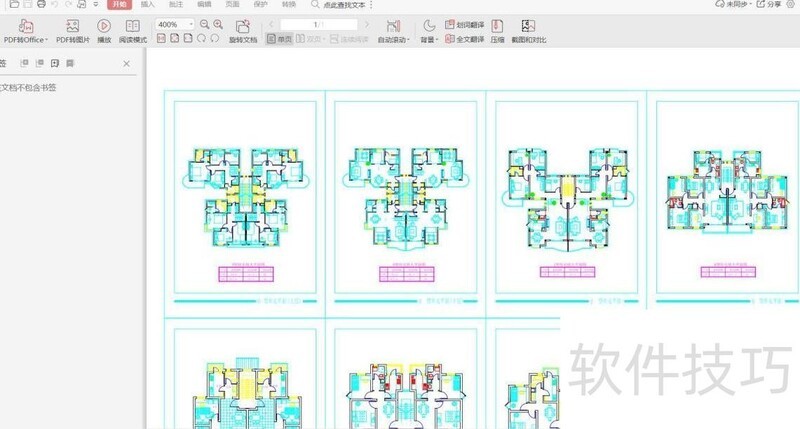Open 背景 background dropdown
The image size is (800, 429).
(429, 31)
